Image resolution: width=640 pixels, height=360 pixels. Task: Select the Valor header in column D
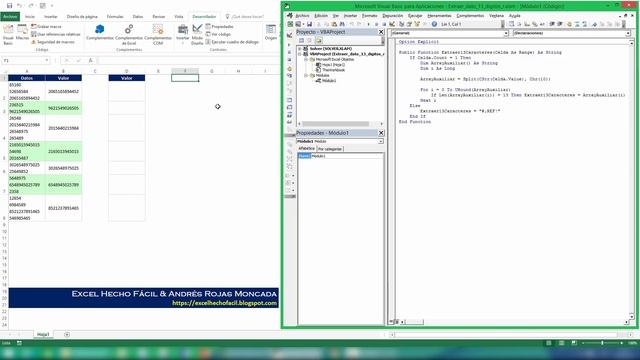(x=127, y=78)
